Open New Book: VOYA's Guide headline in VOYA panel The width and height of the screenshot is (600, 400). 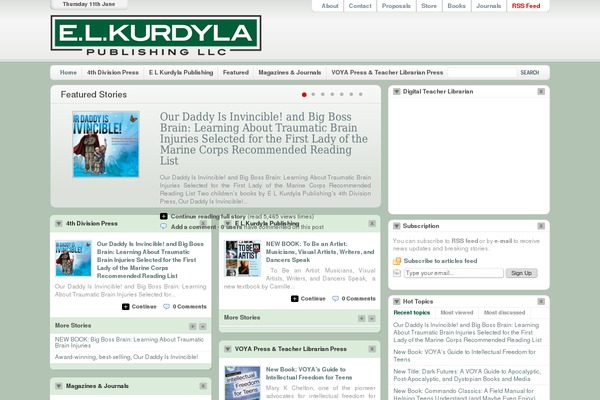coord(309,374)
